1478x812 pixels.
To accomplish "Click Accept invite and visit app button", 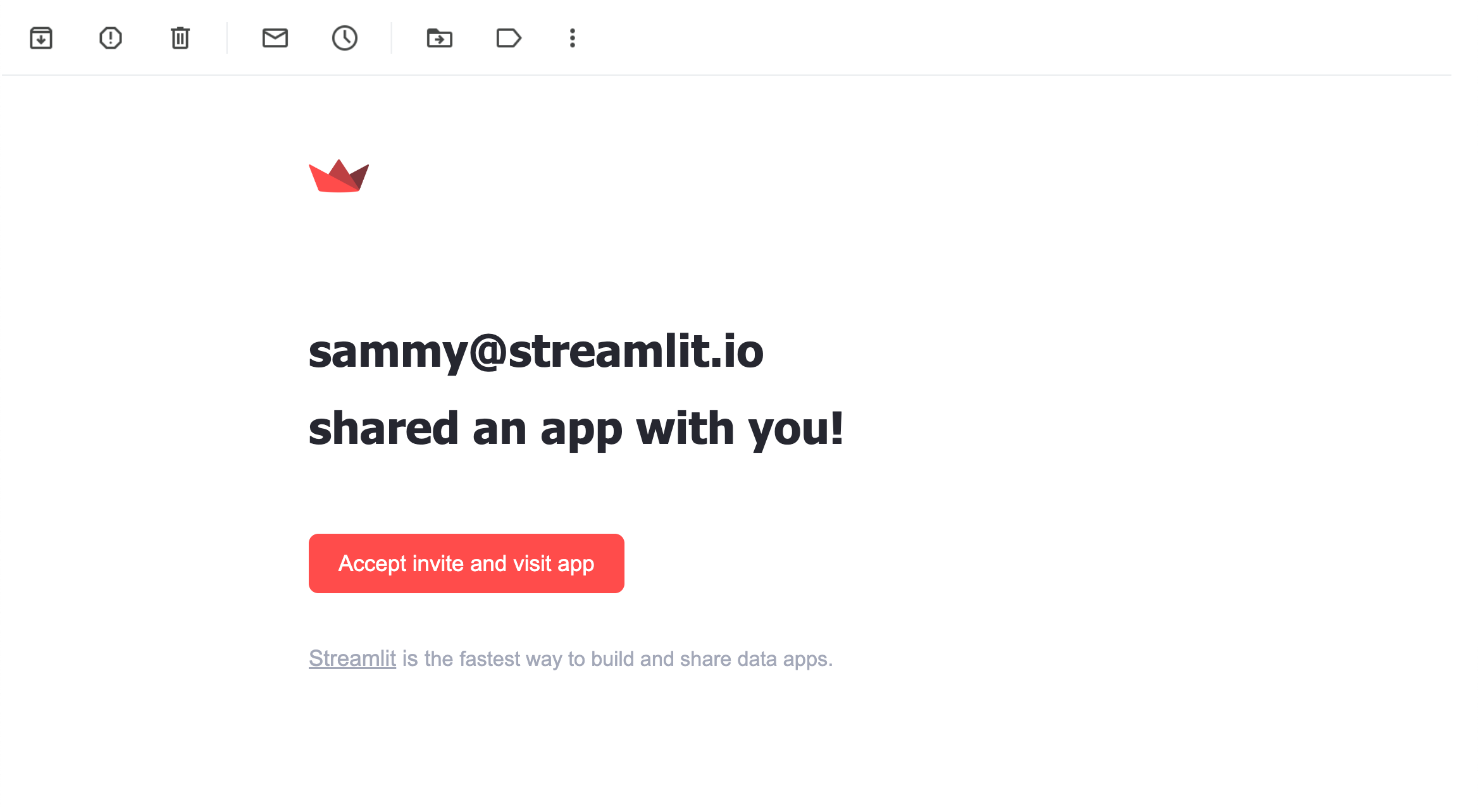I will coord(466,563).
